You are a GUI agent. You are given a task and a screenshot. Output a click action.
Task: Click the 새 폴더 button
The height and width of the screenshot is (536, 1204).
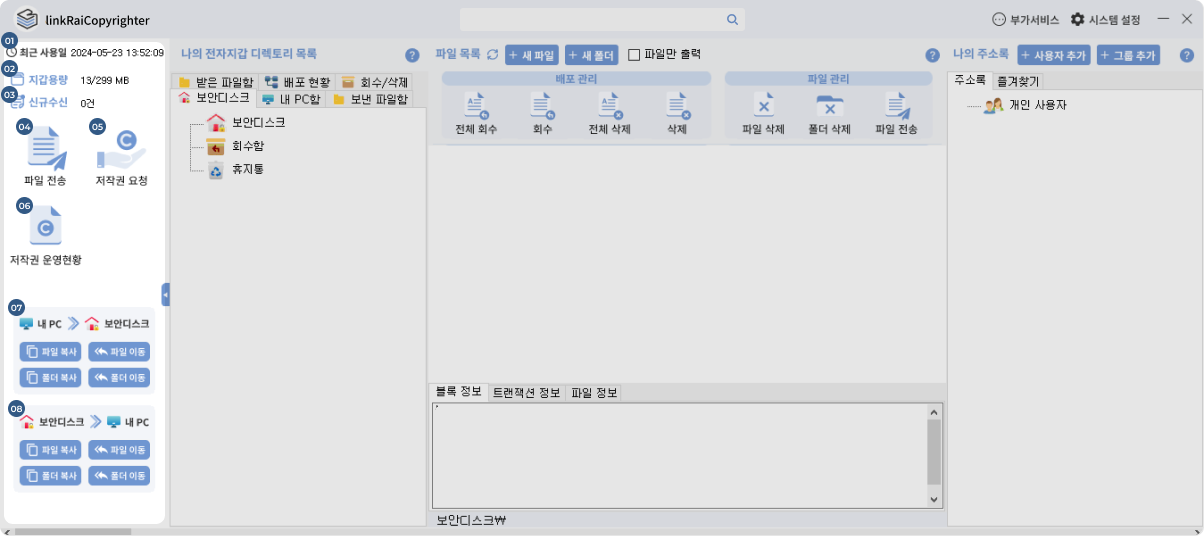(592, 55)
